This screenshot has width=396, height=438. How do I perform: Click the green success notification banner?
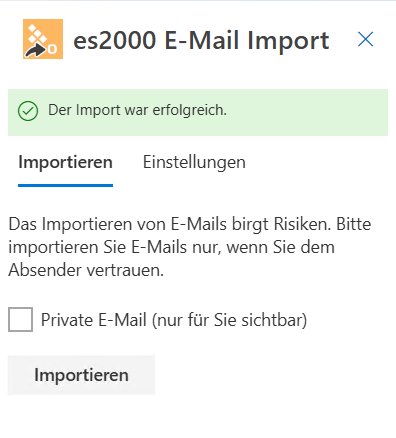pos(198,112)
